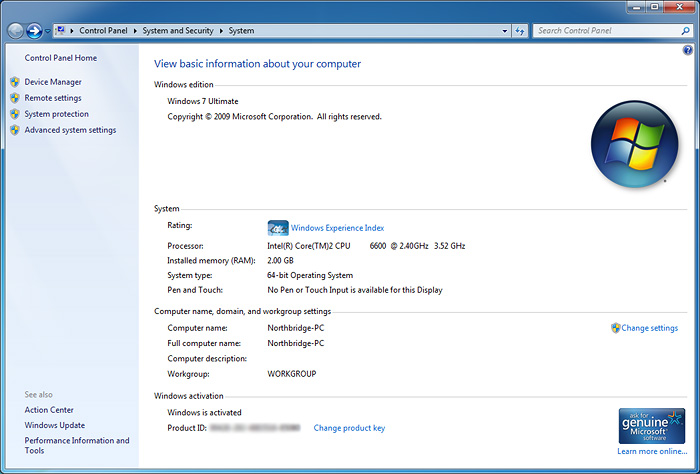Expand arrow after Control Panel breadcrumb

[x=135, y=31]
